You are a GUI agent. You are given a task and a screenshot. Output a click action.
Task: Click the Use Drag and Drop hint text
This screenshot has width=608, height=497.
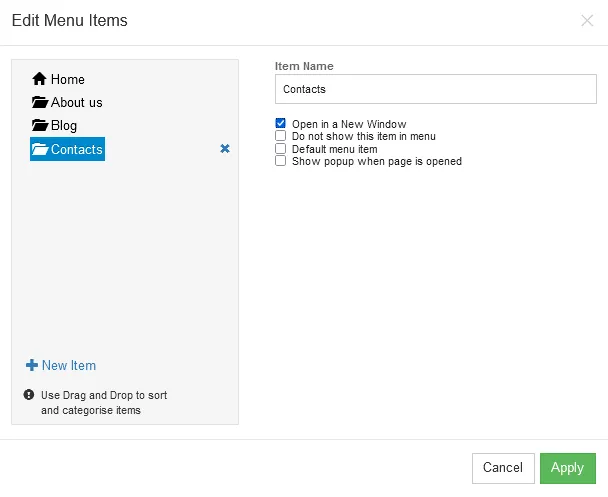[104, 402]
